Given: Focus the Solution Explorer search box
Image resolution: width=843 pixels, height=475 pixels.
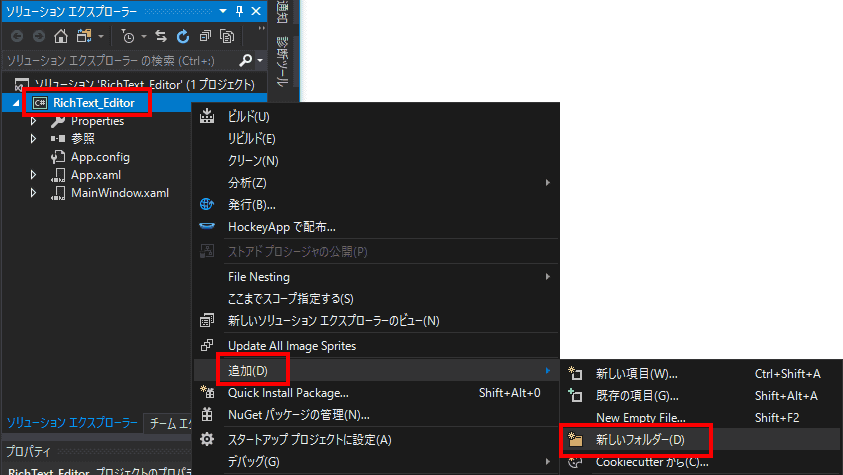Looking at the screenshot, I should point(118,61).
